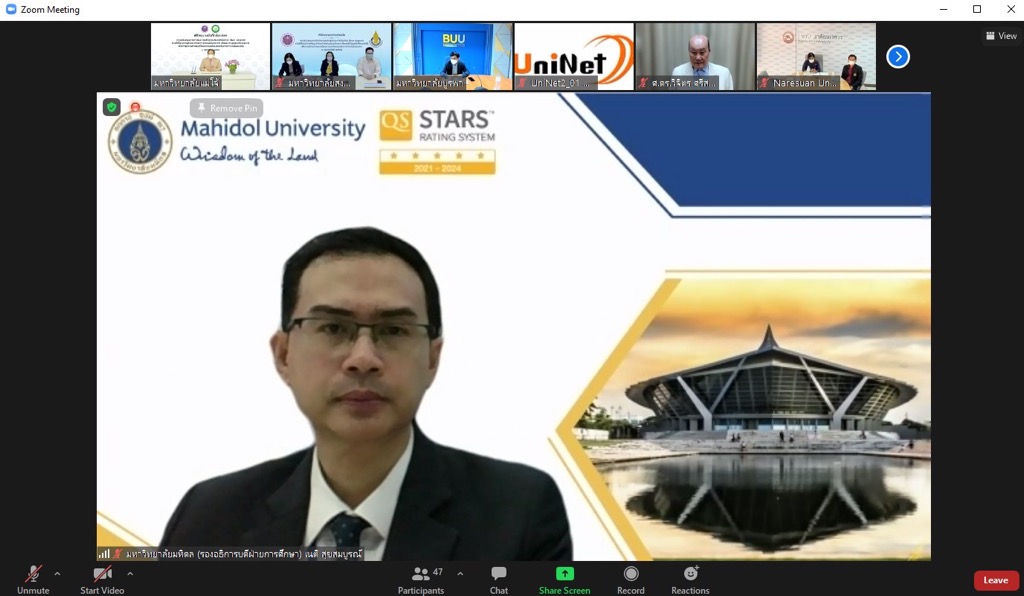Start Video from the meeting toolbar
1024x596 pixels.
click(x=102, y=579)
